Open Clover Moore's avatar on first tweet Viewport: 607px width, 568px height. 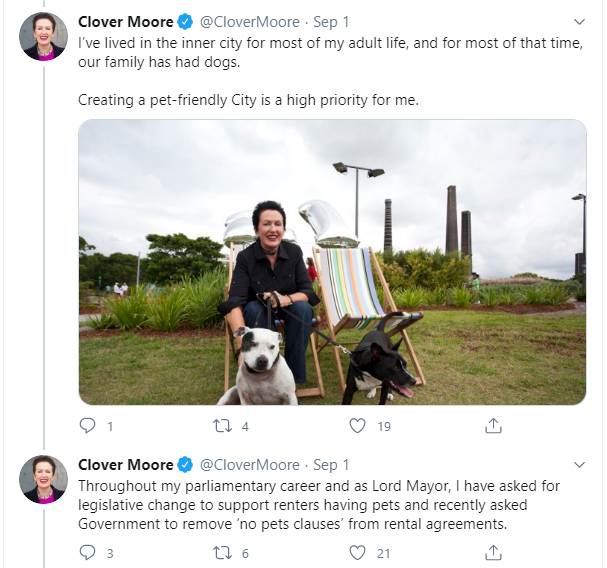(43, 37)
